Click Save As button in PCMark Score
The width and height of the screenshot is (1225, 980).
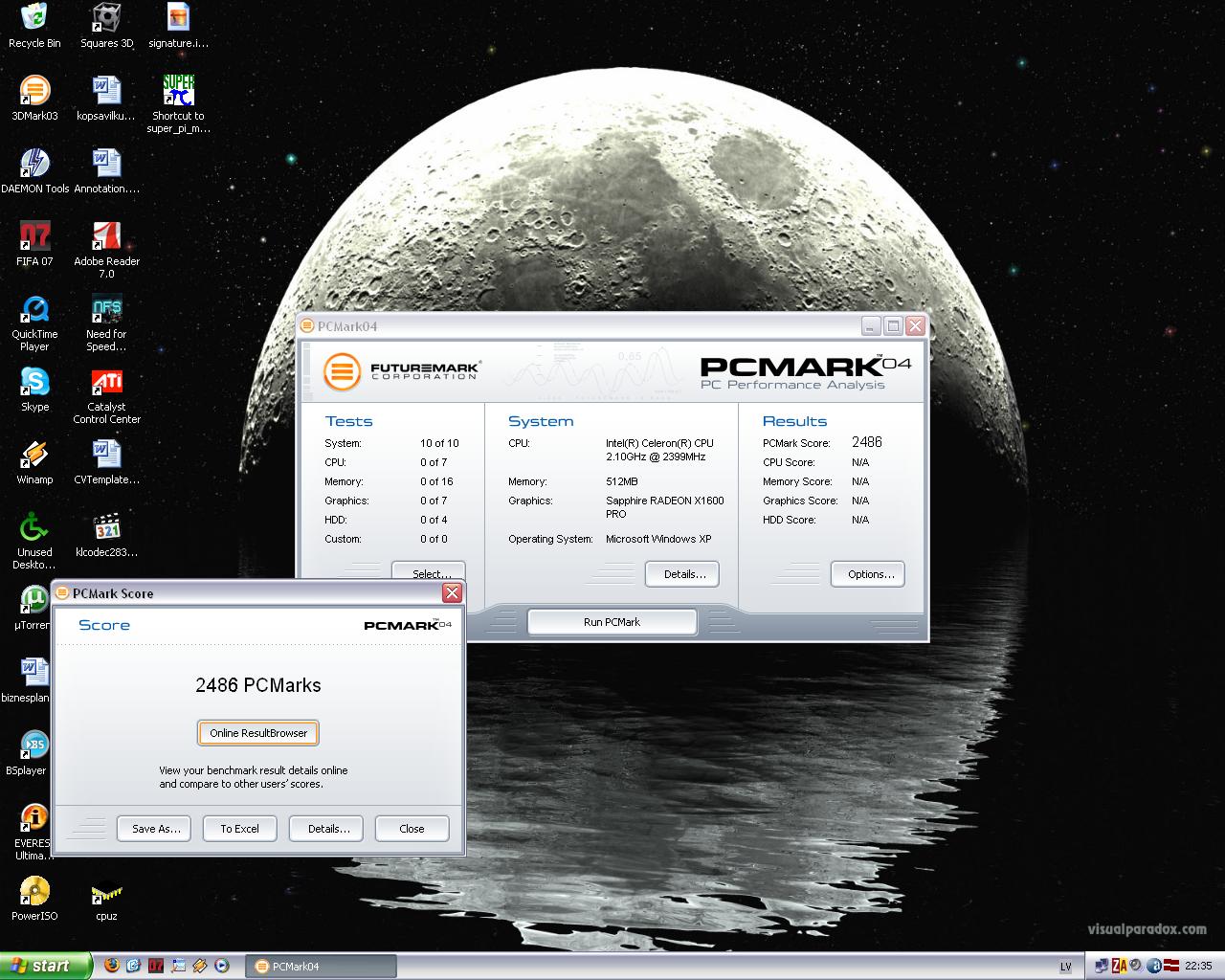pyautogui.click(x=154, y=829)
